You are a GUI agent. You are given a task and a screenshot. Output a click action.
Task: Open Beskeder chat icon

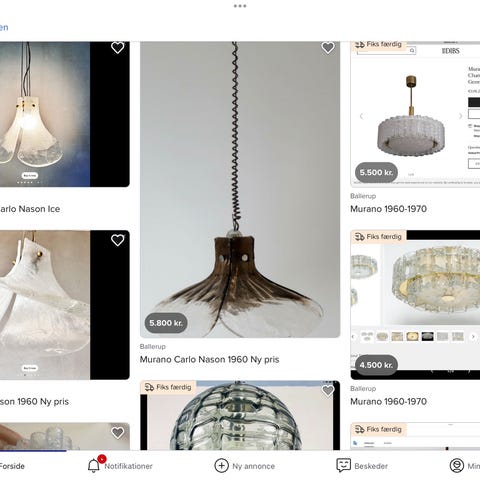click(x=343, y=465)
